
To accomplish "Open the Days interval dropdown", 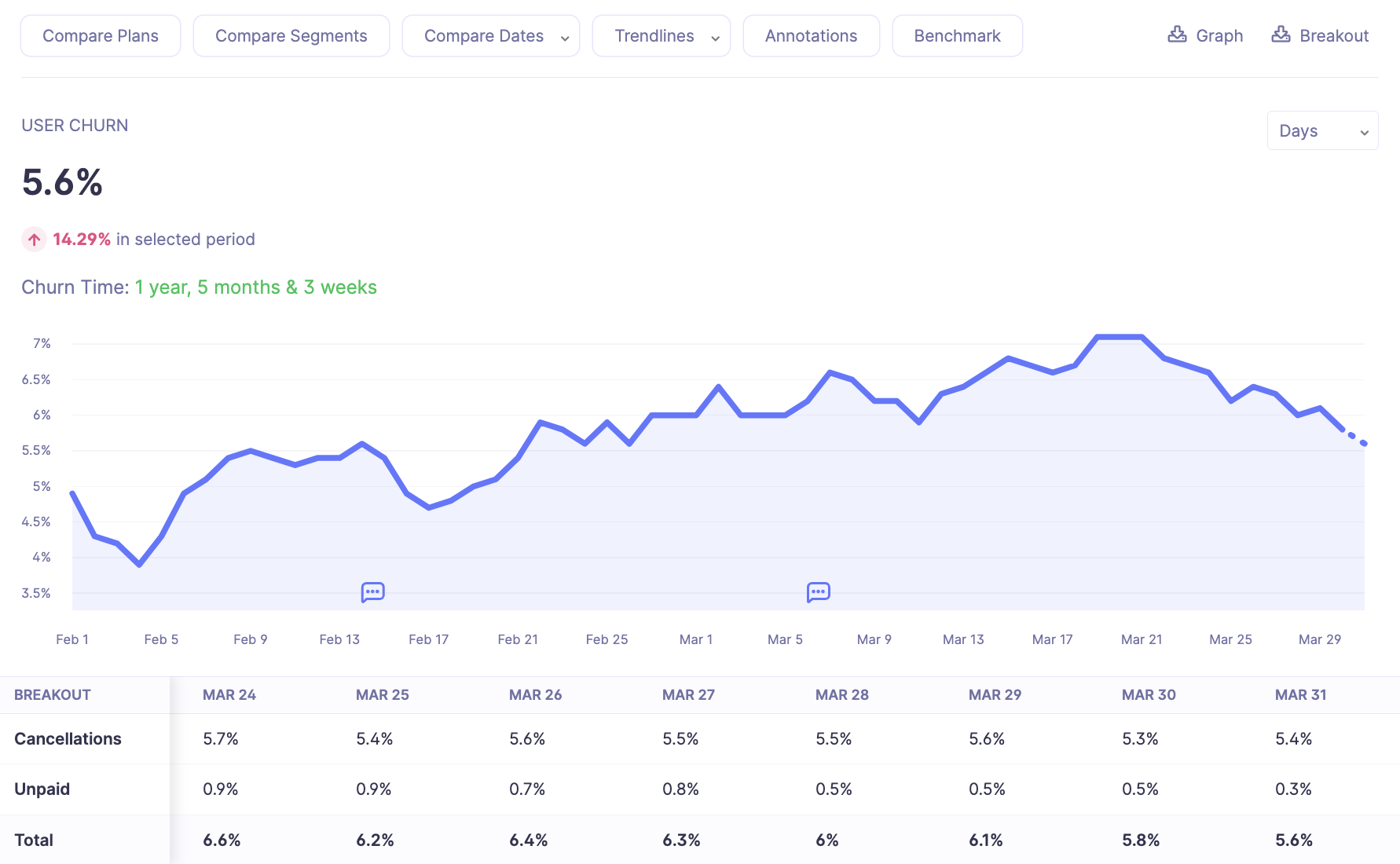I will (x=1322, y=131).
